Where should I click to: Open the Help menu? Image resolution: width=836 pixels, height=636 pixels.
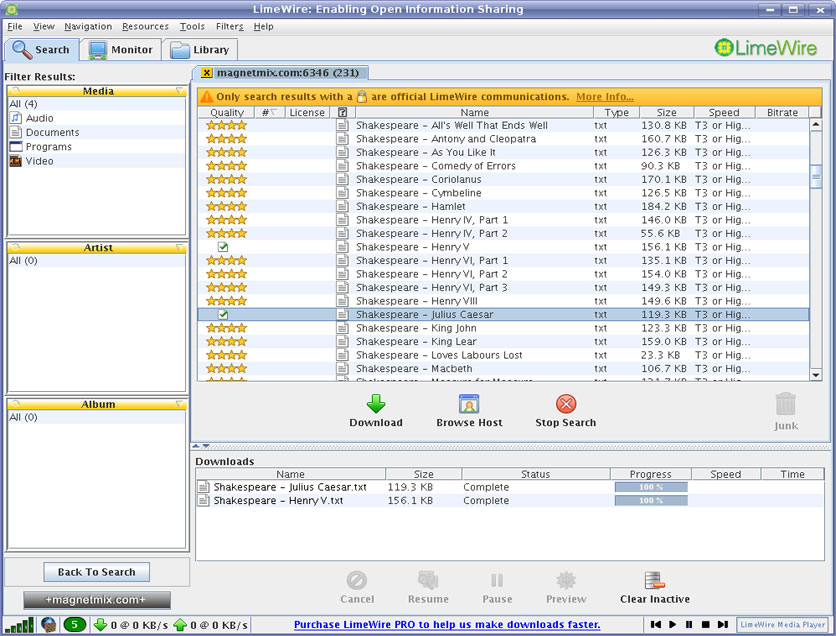263,27
